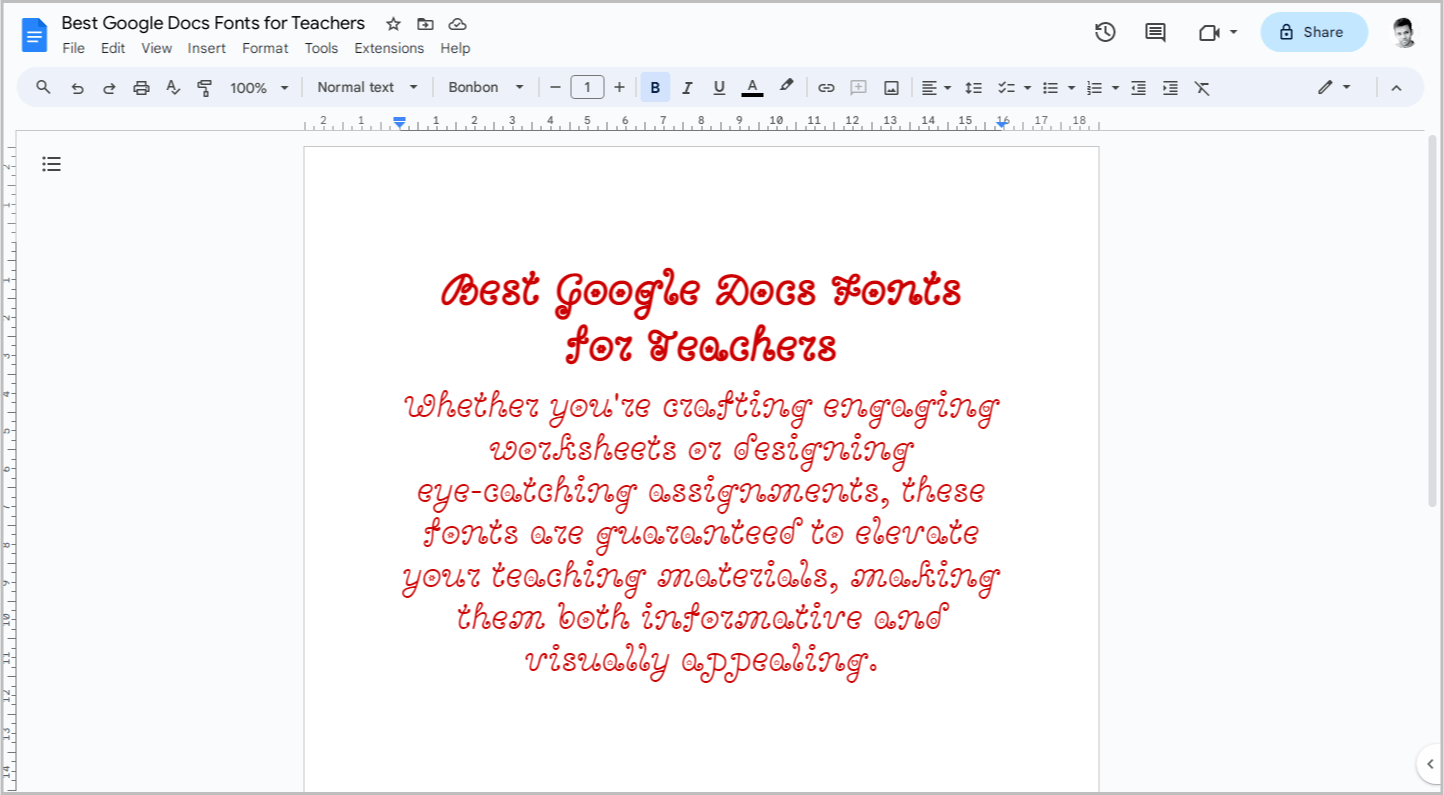Click the font size input field
The width and height of the screenshot is (1444, 795).
click(587, 87)
